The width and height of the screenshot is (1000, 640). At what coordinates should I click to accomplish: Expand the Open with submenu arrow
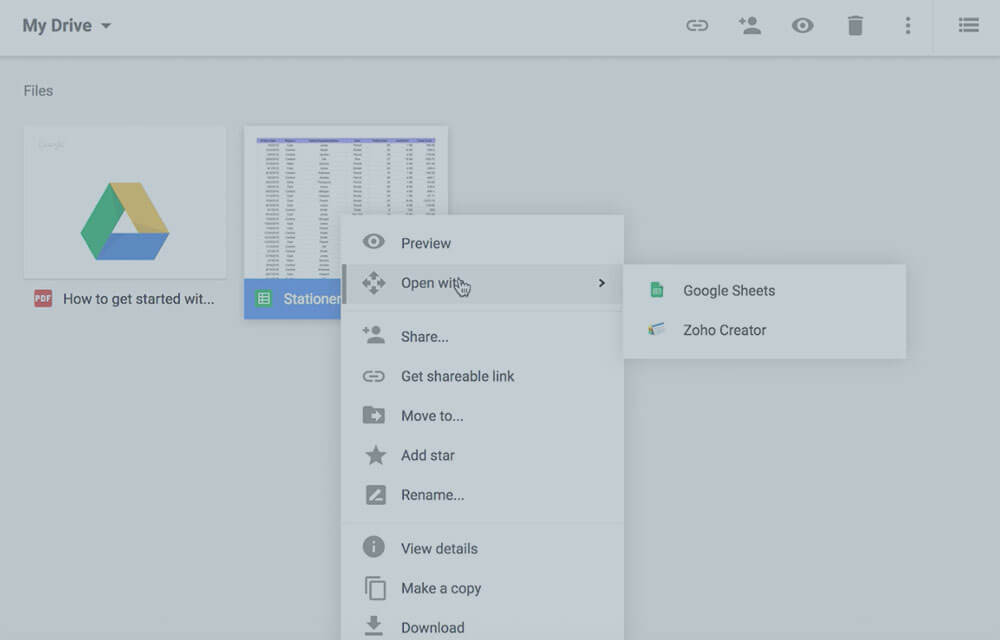point(601,283)
